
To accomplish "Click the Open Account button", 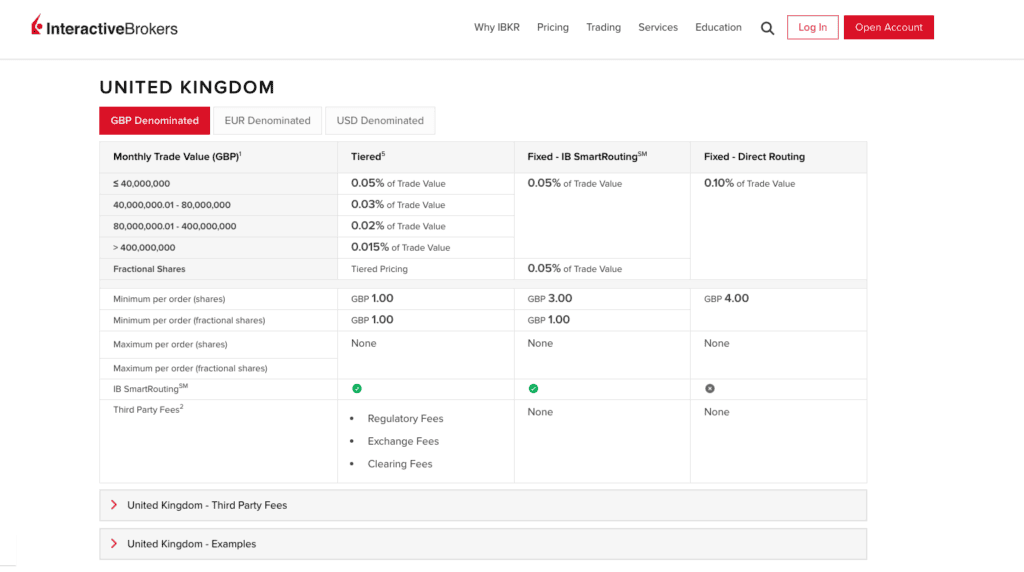I will pos(889,27).
